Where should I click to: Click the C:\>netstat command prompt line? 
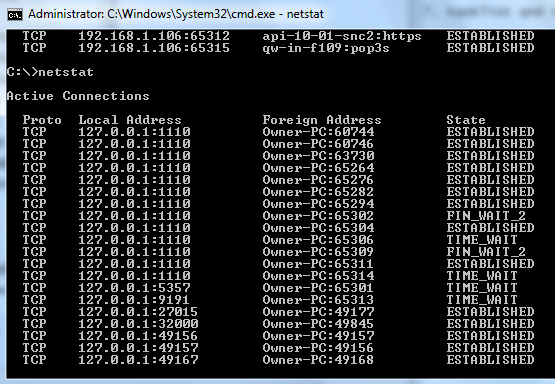click(50, 72)
